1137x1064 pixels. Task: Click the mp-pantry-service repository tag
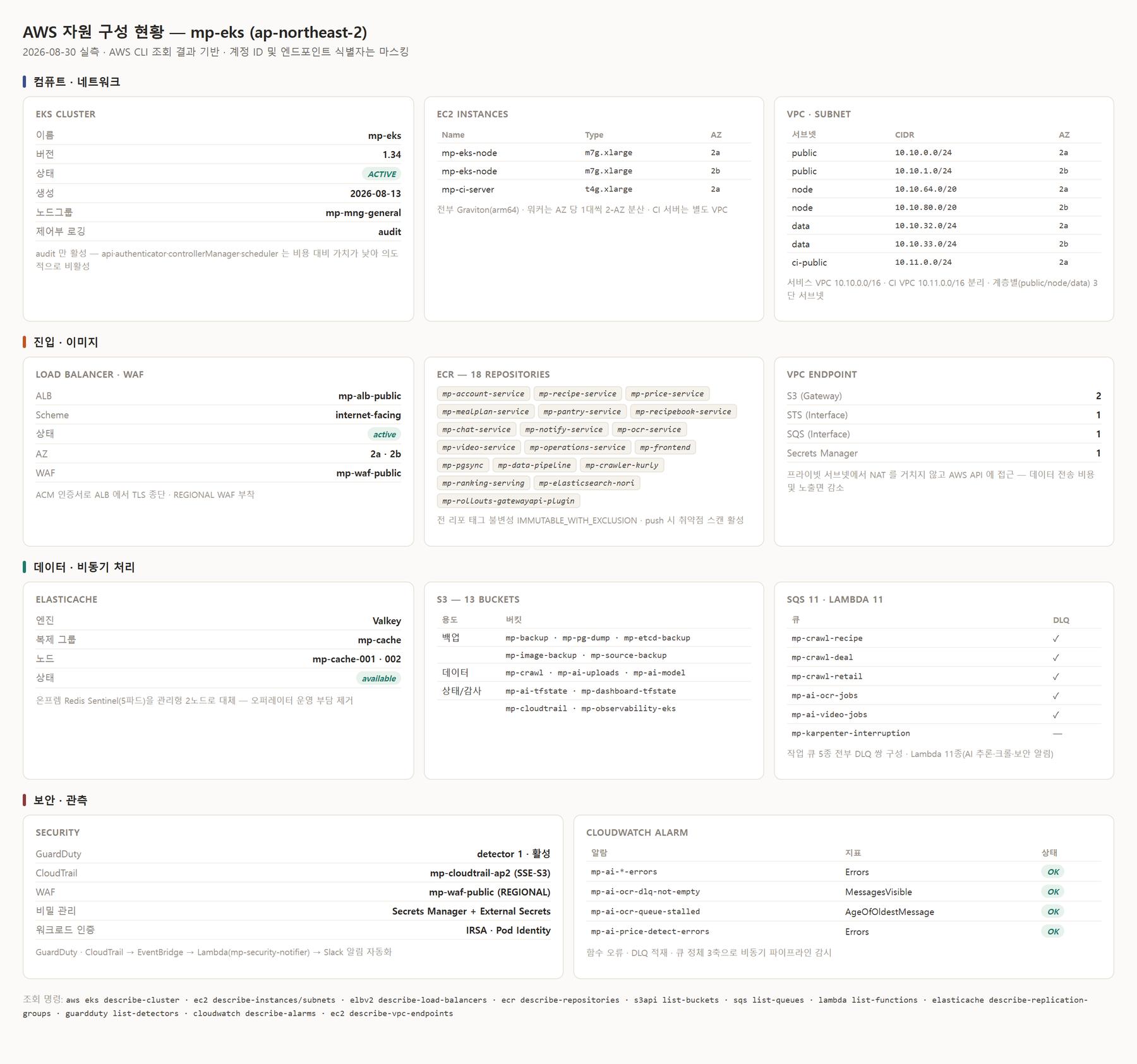(x=582, y=411)
